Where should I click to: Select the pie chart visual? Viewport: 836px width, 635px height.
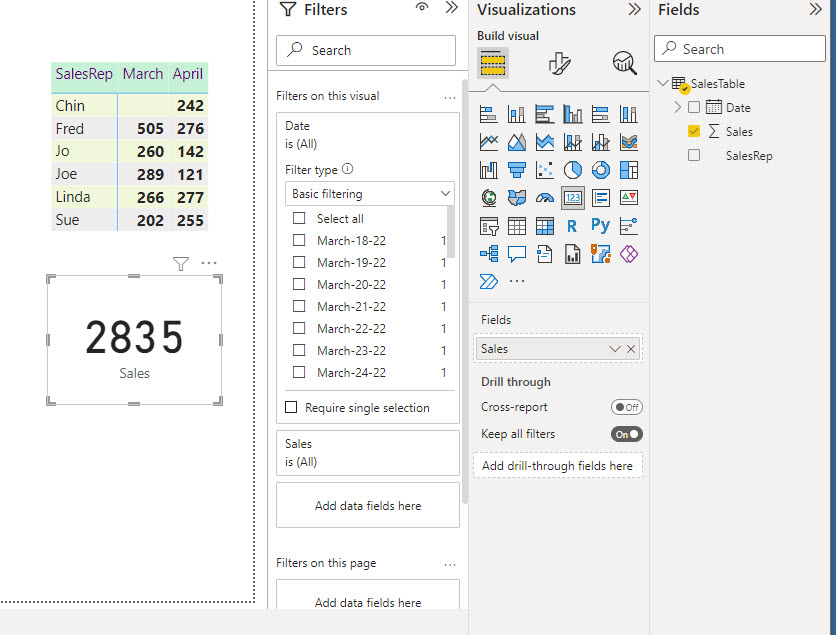[573, 170]
